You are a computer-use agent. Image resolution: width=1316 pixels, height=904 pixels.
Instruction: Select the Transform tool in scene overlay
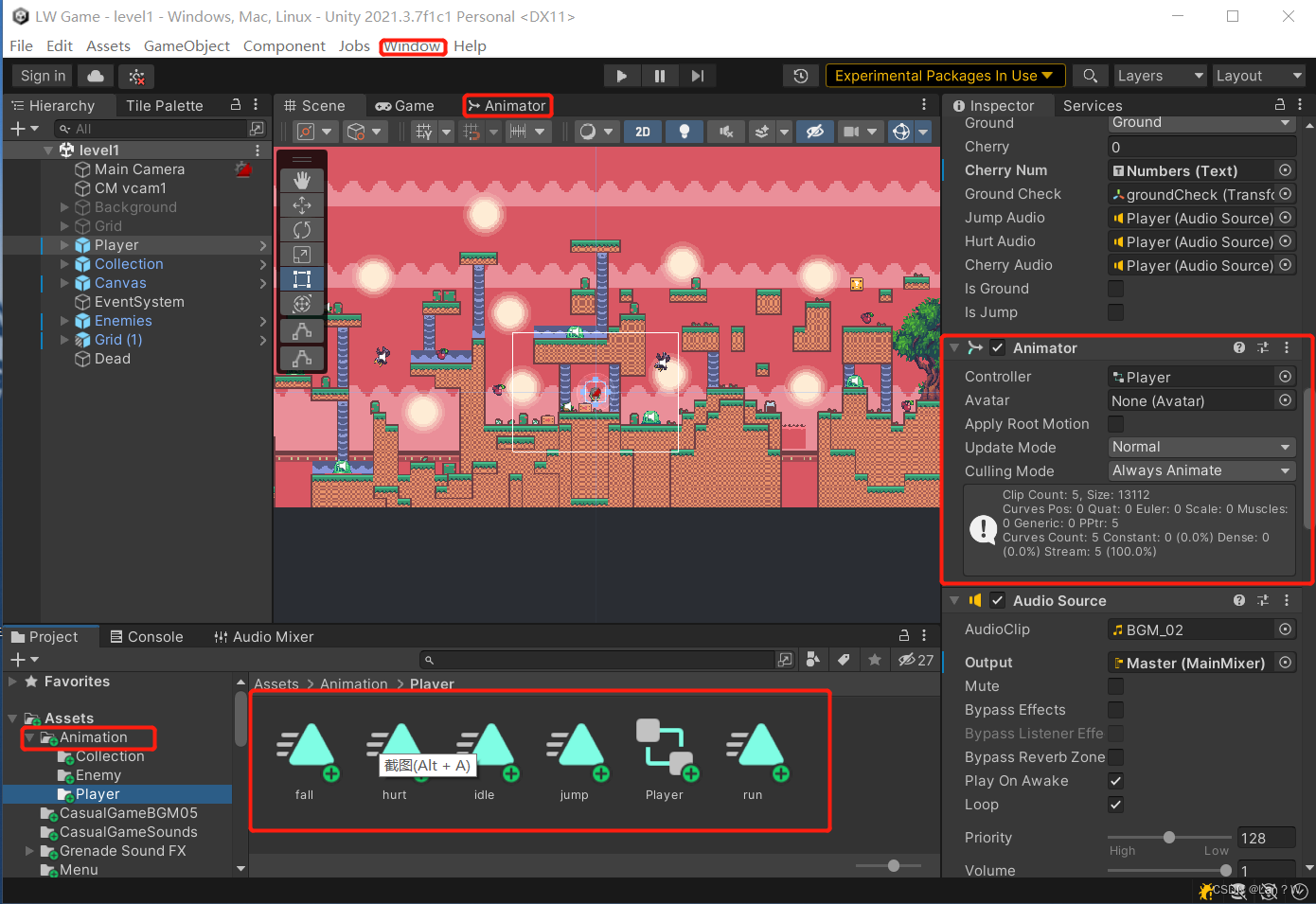(302, 304)
